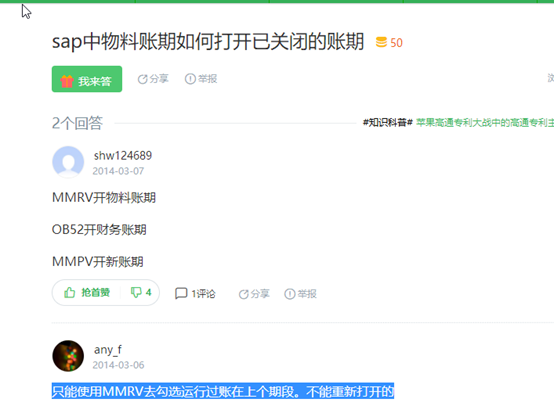Click the green 我来答 answer button
The width and height of the screenshot is (554, 406).
tap(87, 79)
